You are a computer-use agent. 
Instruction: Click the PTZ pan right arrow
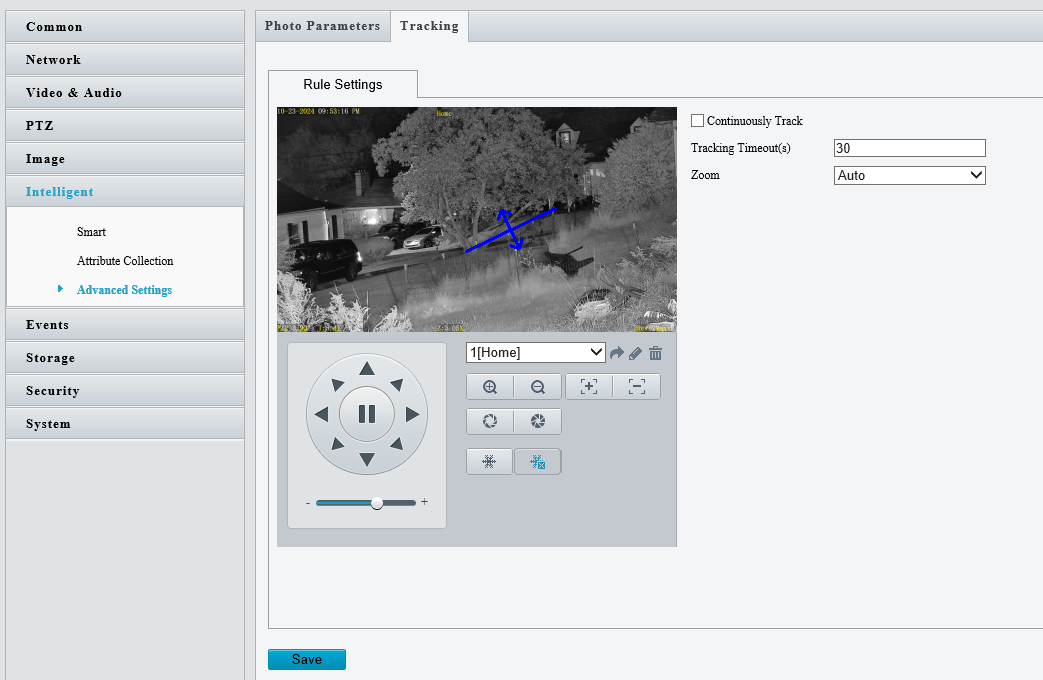[x=412, y=415]
